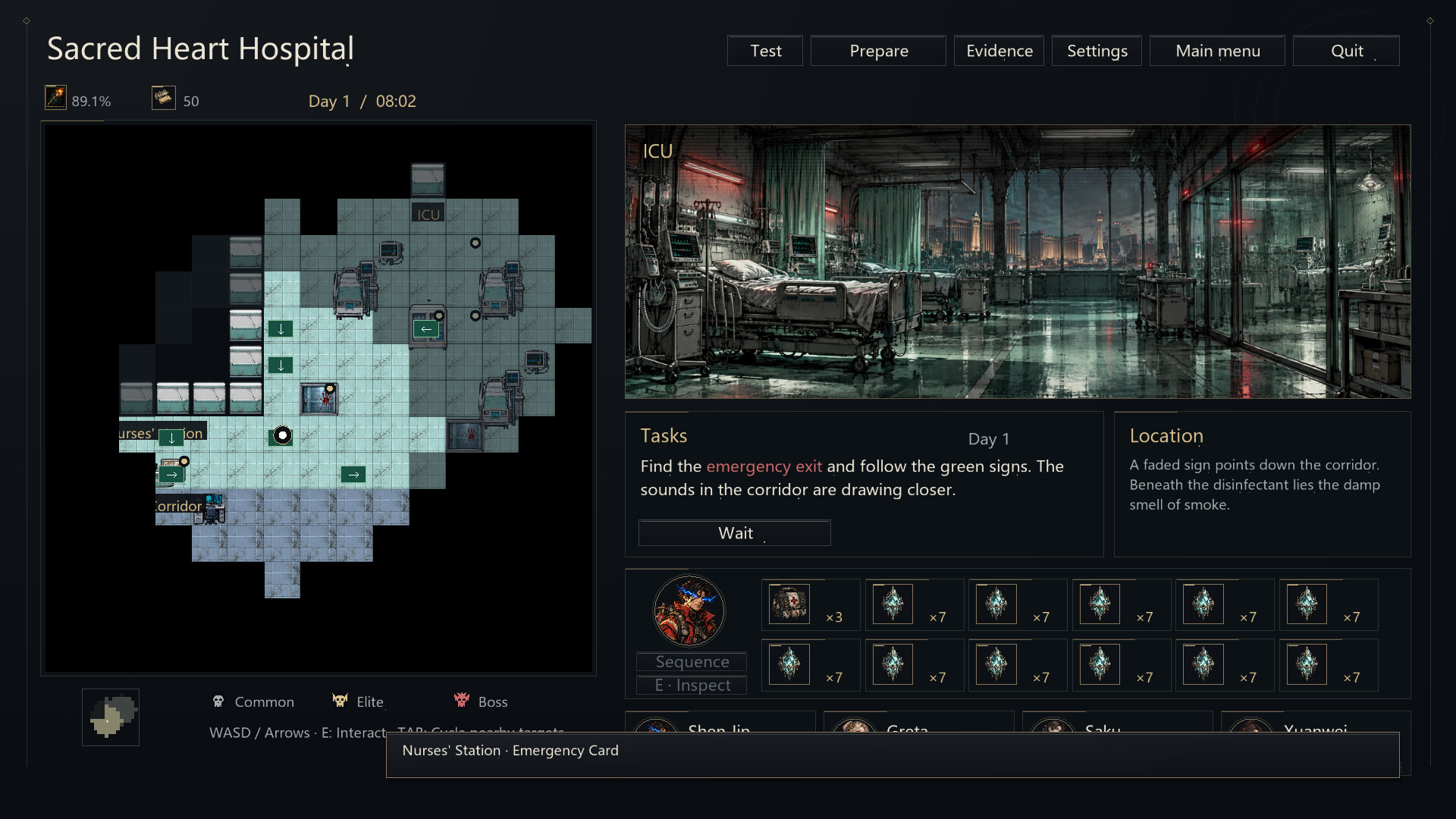Click the Quit button
This screenshot has width=1456, height=819.
[1346, 51]
